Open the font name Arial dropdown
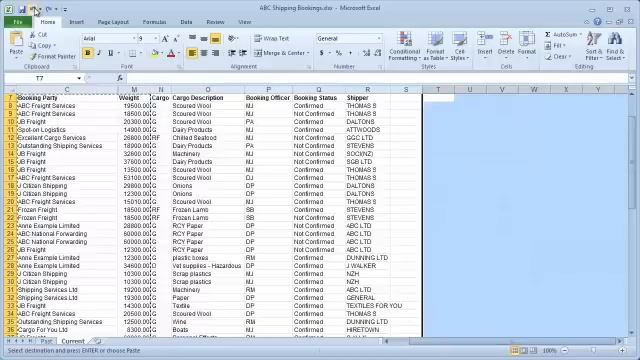The image size is (640, 360). click(x=133, y=38)
